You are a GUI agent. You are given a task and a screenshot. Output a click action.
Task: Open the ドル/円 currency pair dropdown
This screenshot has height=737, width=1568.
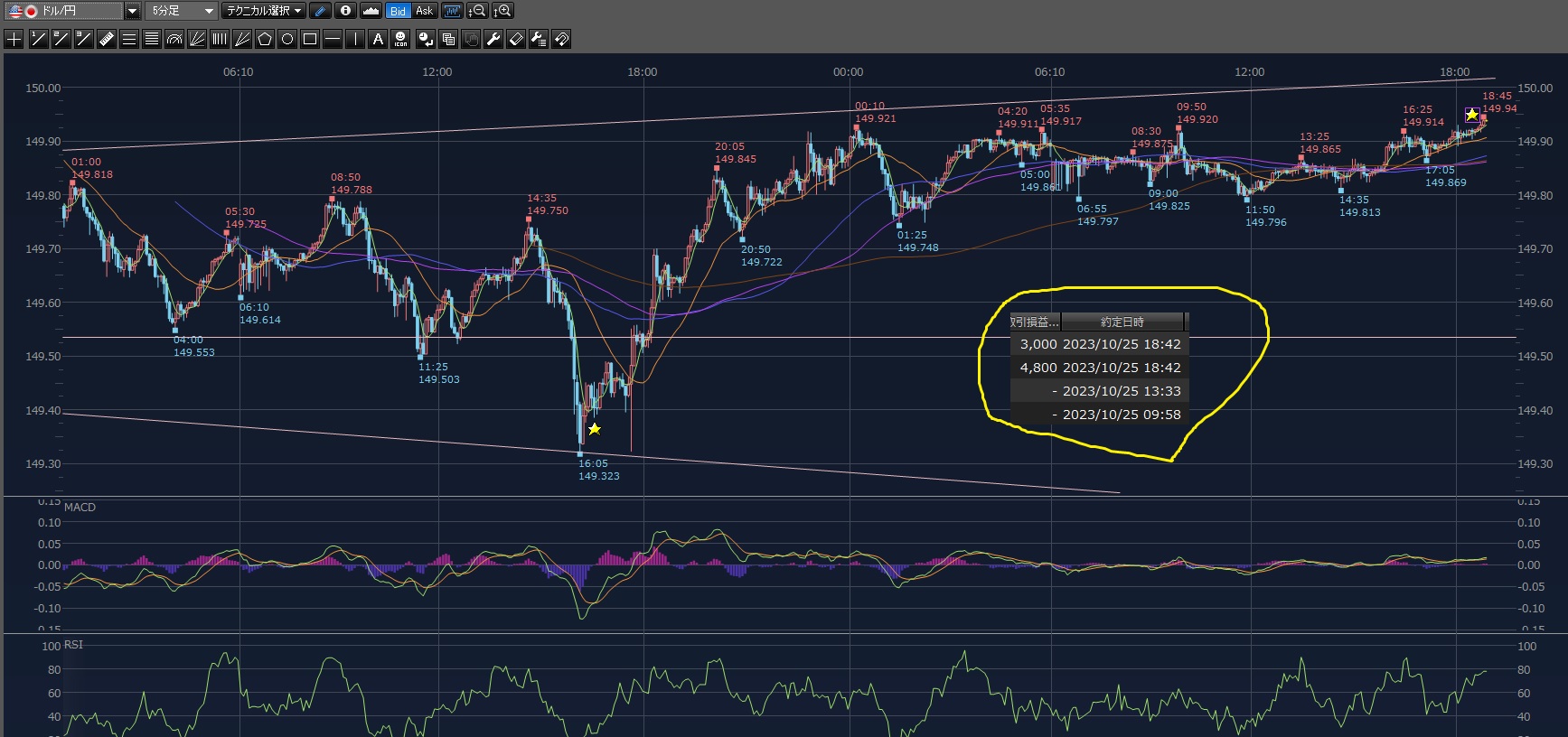132,11
